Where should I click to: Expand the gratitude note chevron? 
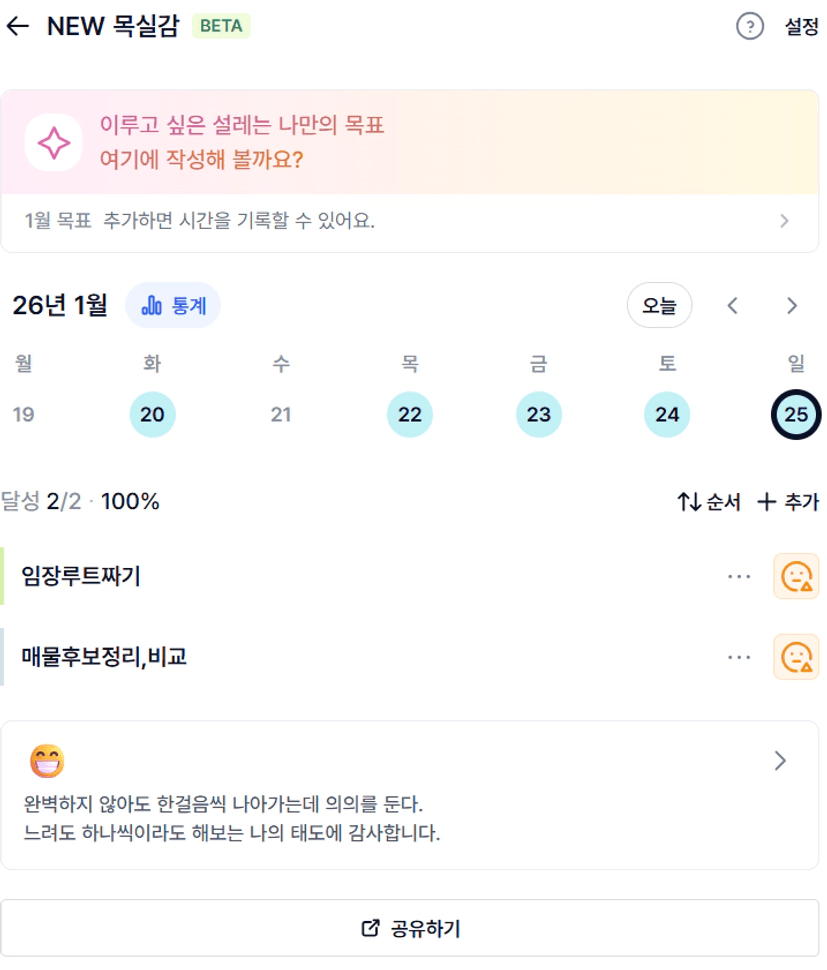pyautogui.click(x=781, y=761)
